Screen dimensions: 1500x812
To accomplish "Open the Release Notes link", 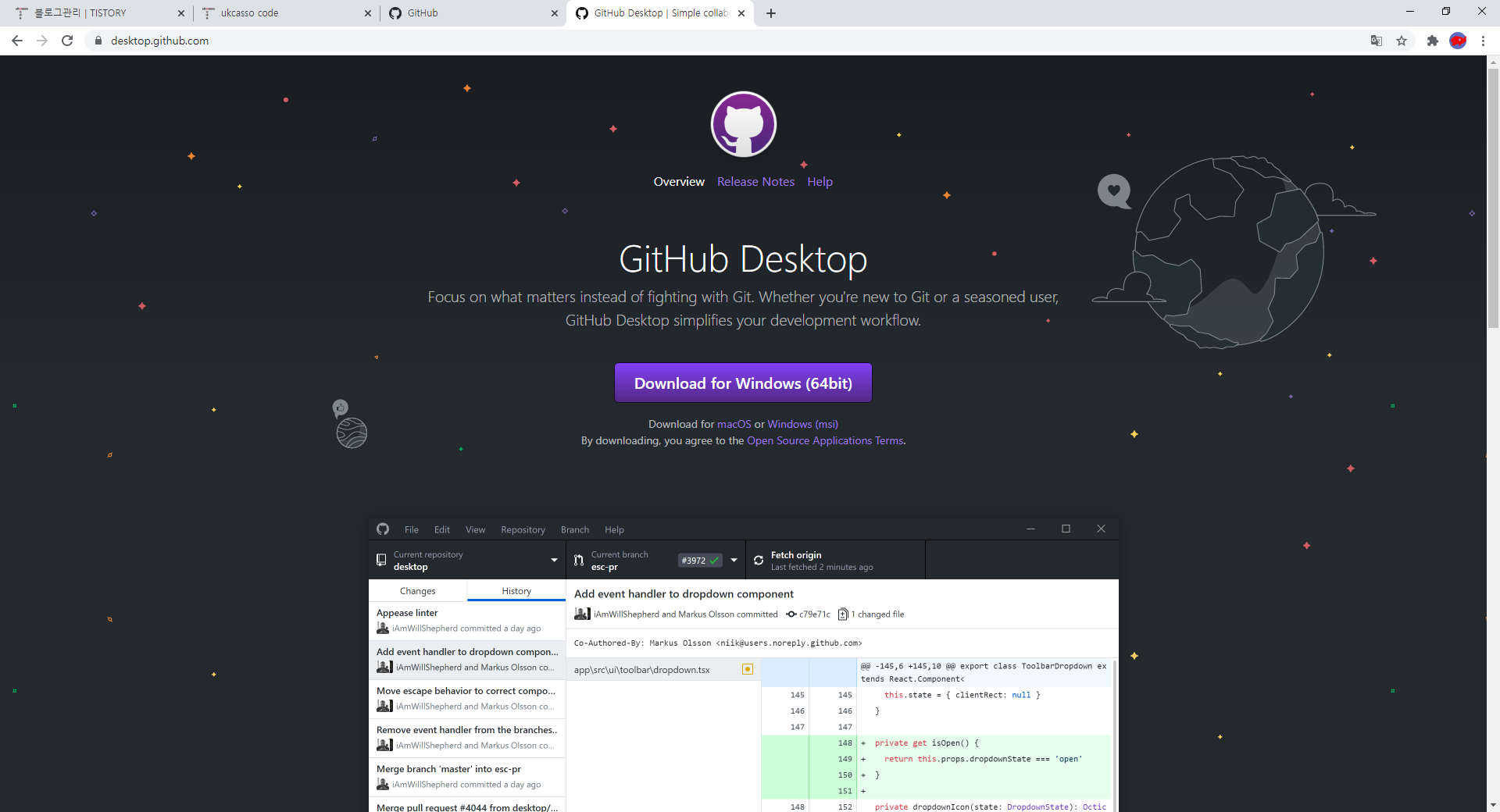I will pyautogui.click(x=755, y=182).
